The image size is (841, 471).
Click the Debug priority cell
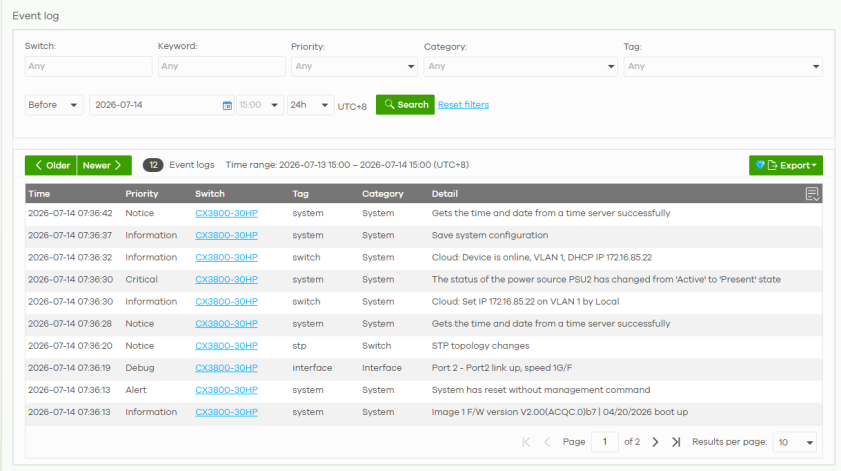pyautogui.click(x=140, y=367)
